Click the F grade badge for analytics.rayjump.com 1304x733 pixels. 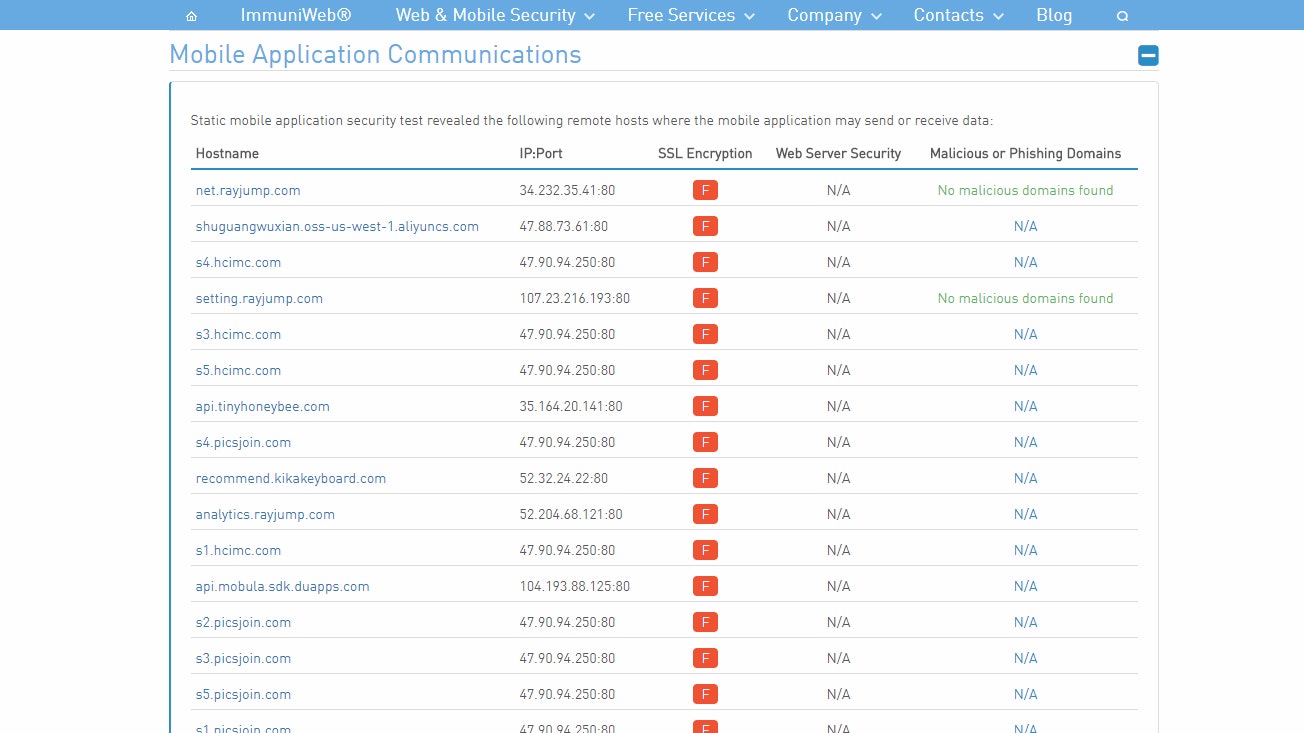point(705,514)
